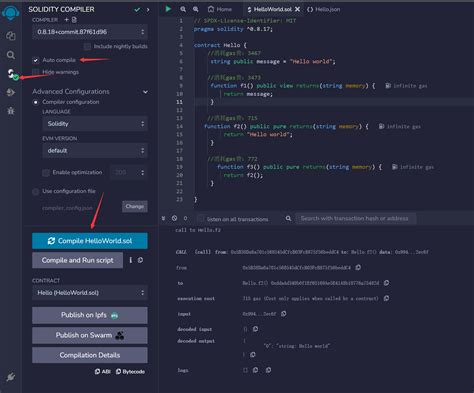The image size is (474, 393).
Task: Click 'infinite gas' hint beside function f3
Action: (413, 167)
